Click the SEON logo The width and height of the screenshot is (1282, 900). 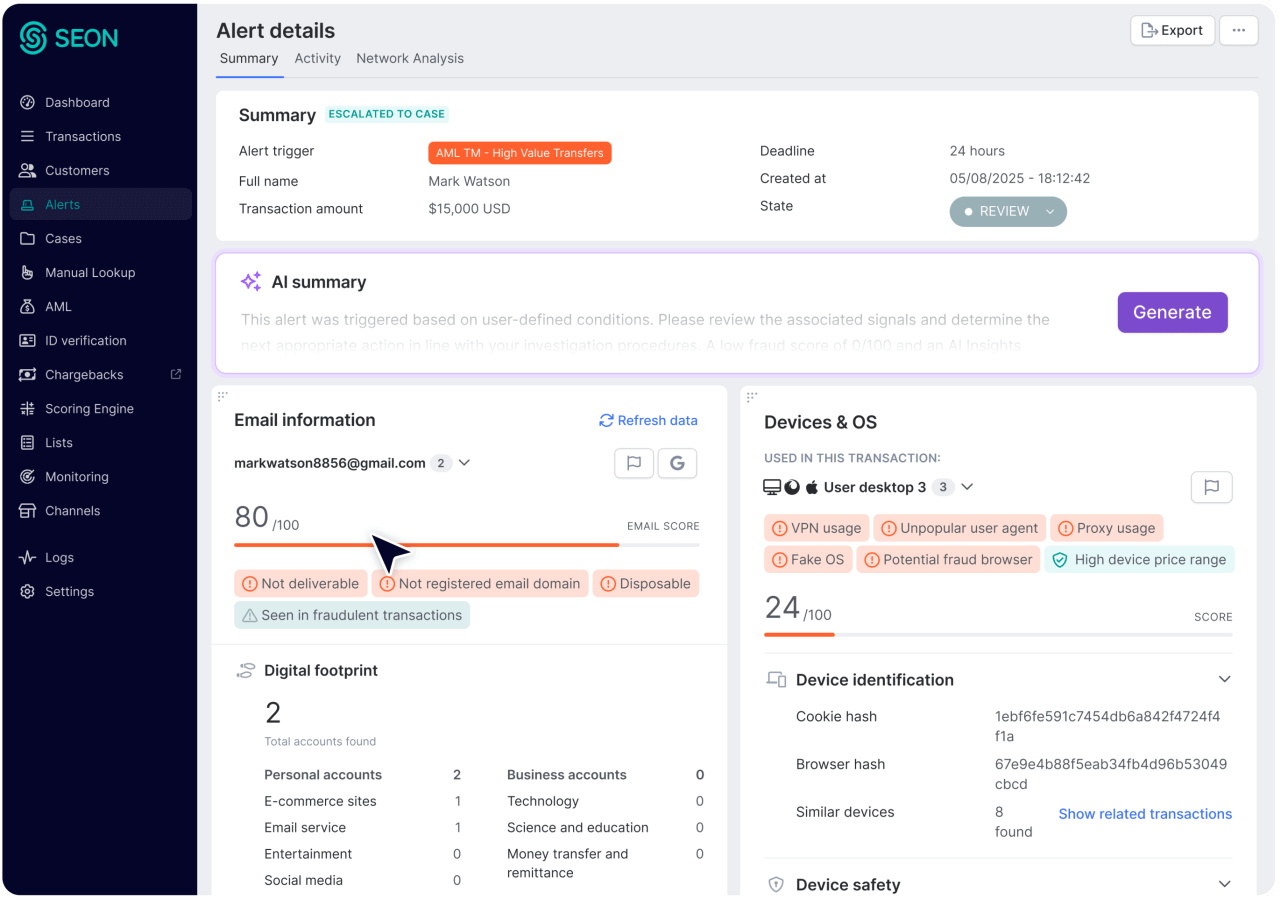point(69,38)
